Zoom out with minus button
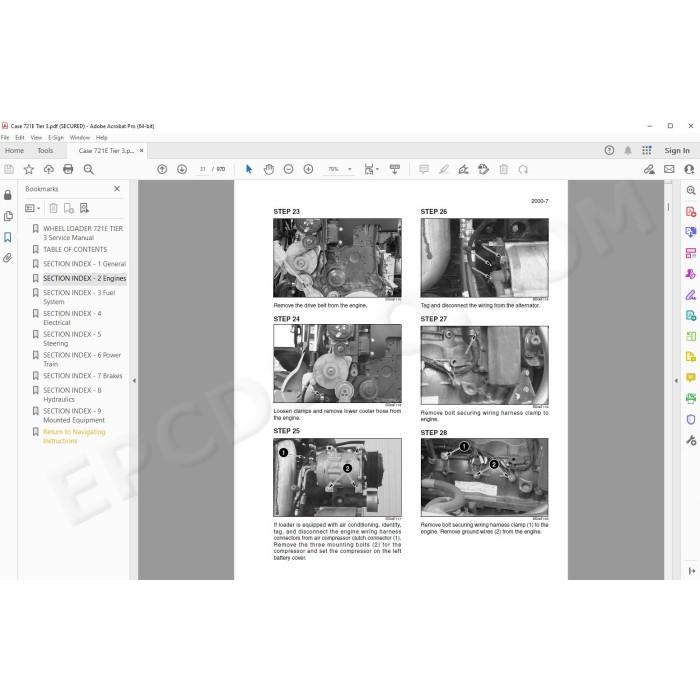Viewport: 700px width, 700px height. pyautogui.click(x=288, y=169)
